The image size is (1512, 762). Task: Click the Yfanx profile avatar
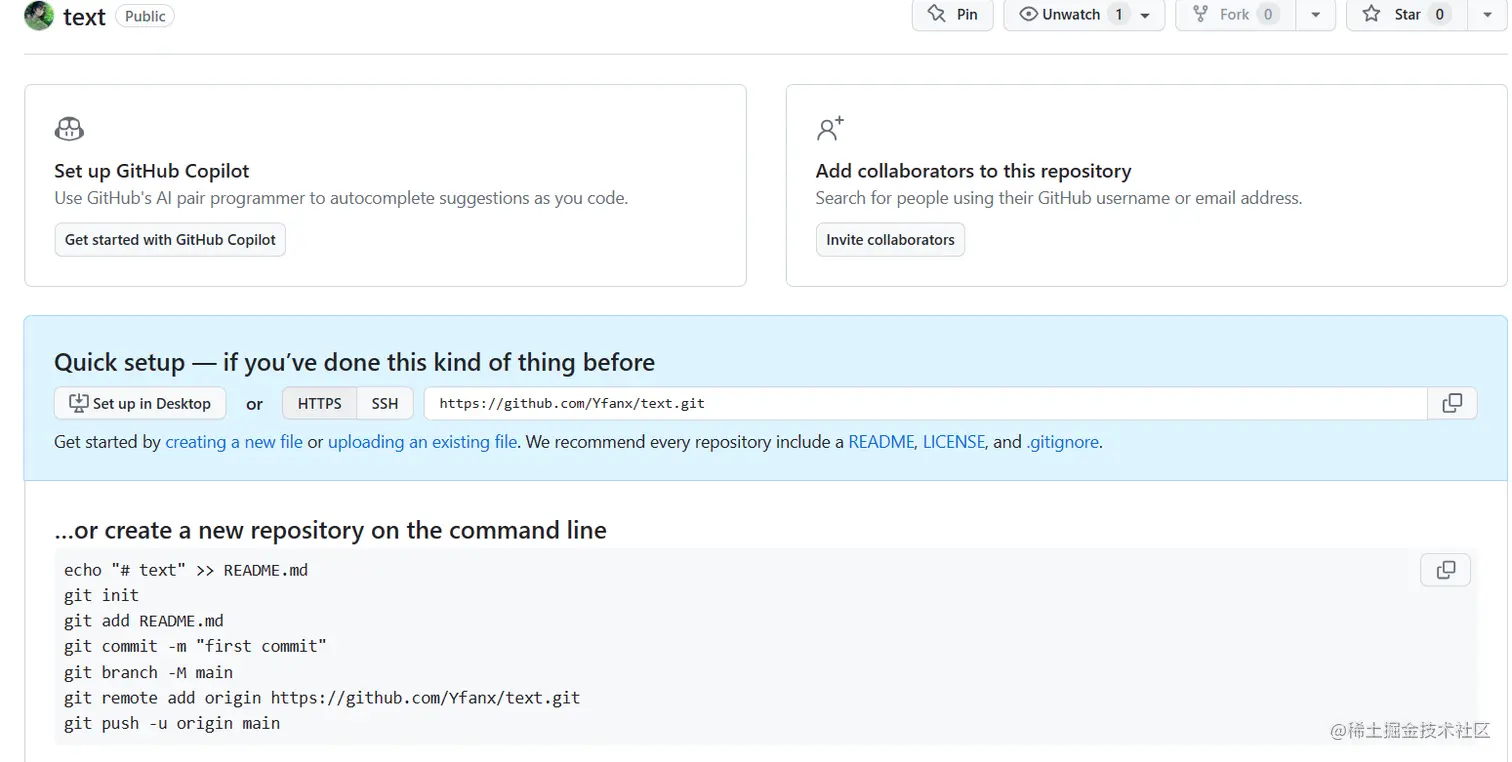click(37, 16)
